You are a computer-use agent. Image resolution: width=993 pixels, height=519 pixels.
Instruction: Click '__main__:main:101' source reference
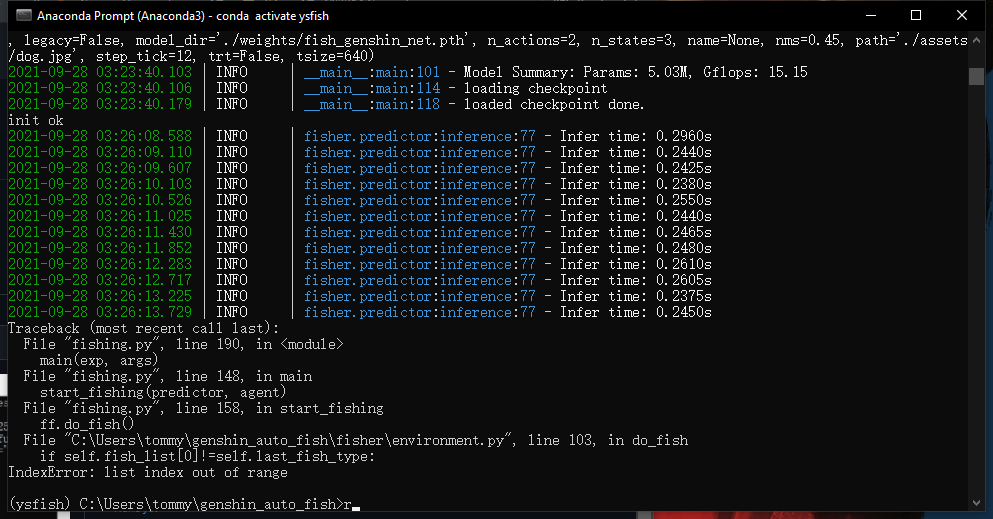pyautogui.click(x=372, y=72)
